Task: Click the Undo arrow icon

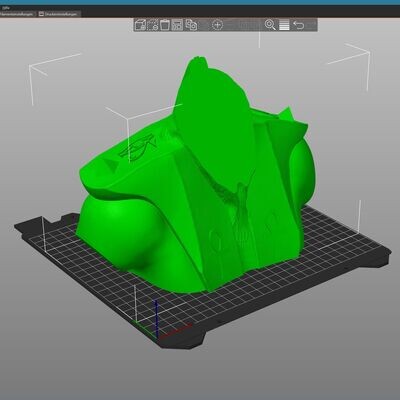Action: point(298,25)
